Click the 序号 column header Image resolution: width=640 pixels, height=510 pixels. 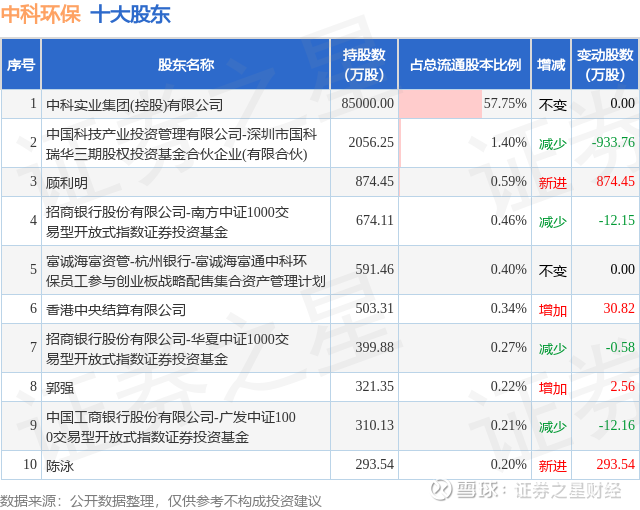point(21,64)
